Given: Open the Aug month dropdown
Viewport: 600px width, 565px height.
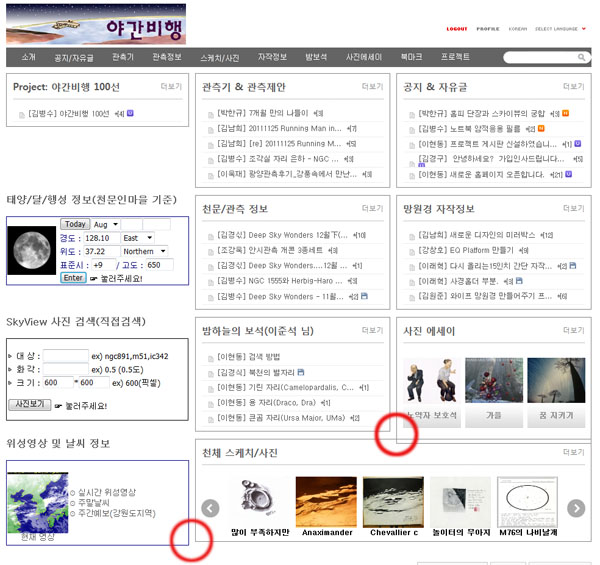Looking at the screenshot, I should 106,225.
